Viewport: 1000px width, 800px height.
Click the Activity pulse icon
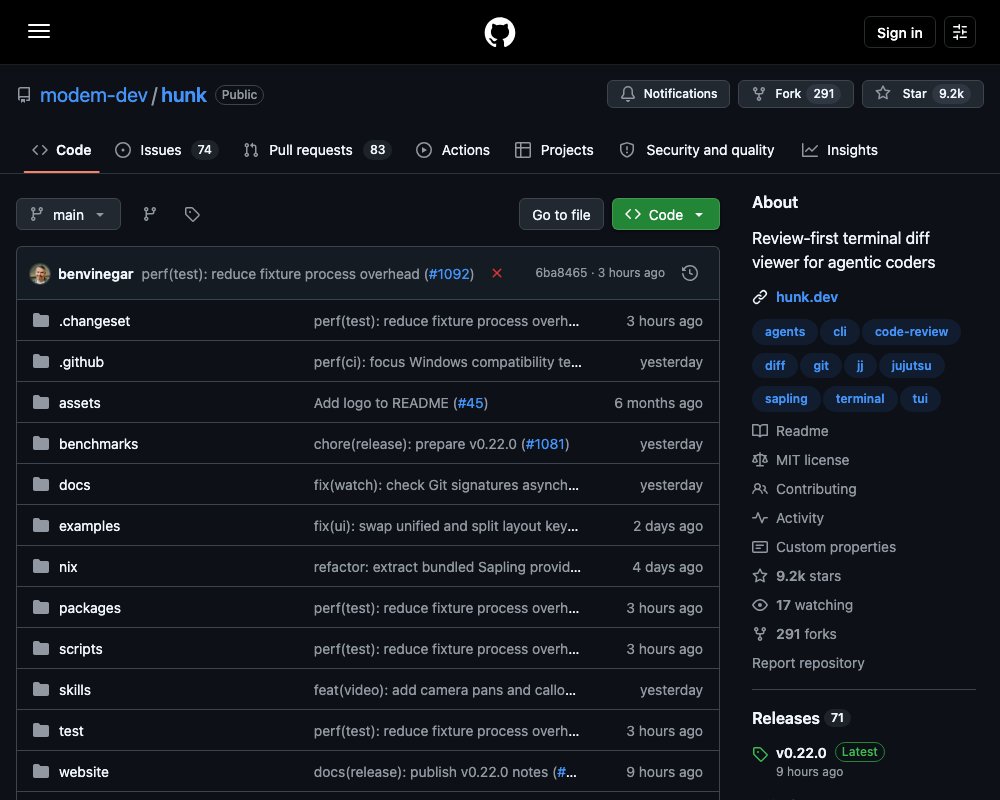760,517
